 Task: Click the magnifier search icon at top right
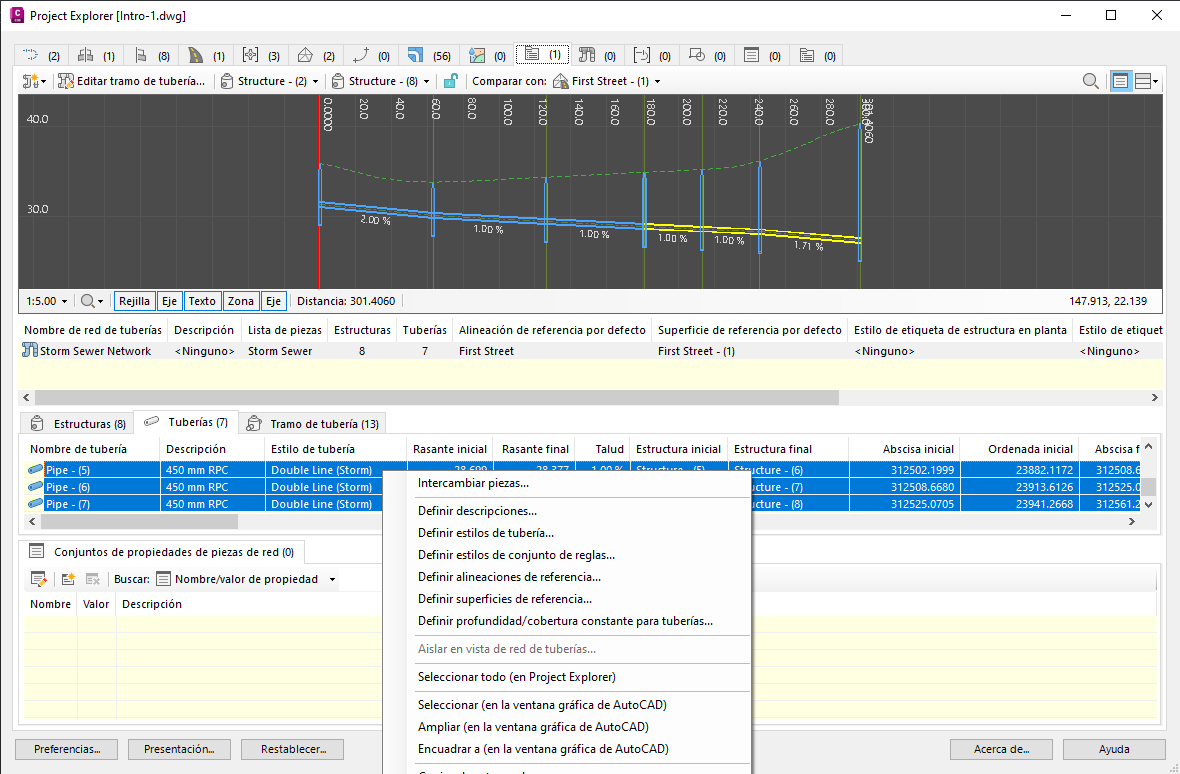(x=1090, y=81)
